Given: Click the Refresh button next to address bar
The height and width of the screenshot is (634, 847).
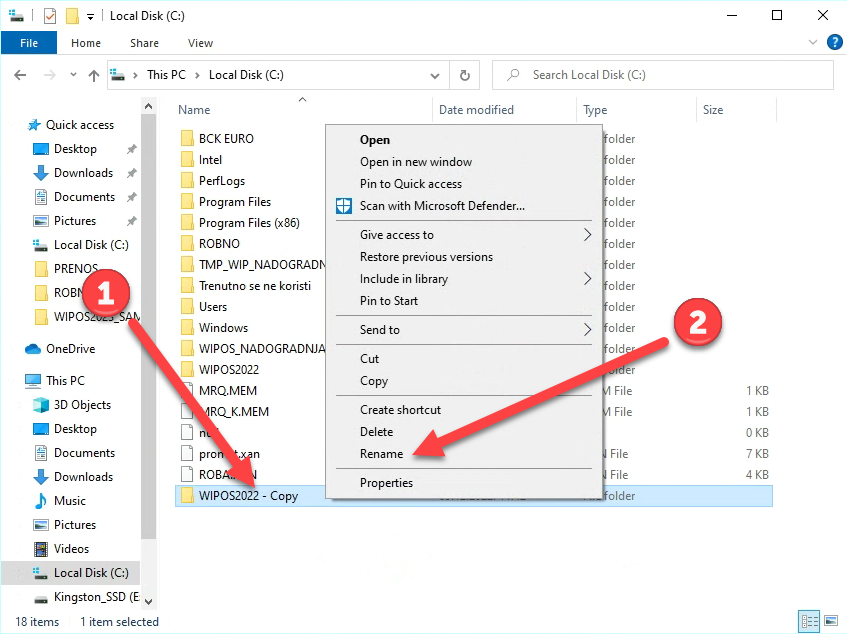Looking at the screenshot, I should tap(464, 75).
